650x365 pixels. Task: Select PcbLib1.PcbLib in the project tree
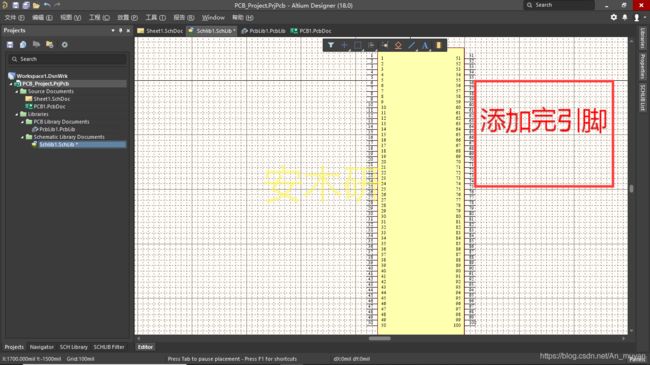click(57, 129)
